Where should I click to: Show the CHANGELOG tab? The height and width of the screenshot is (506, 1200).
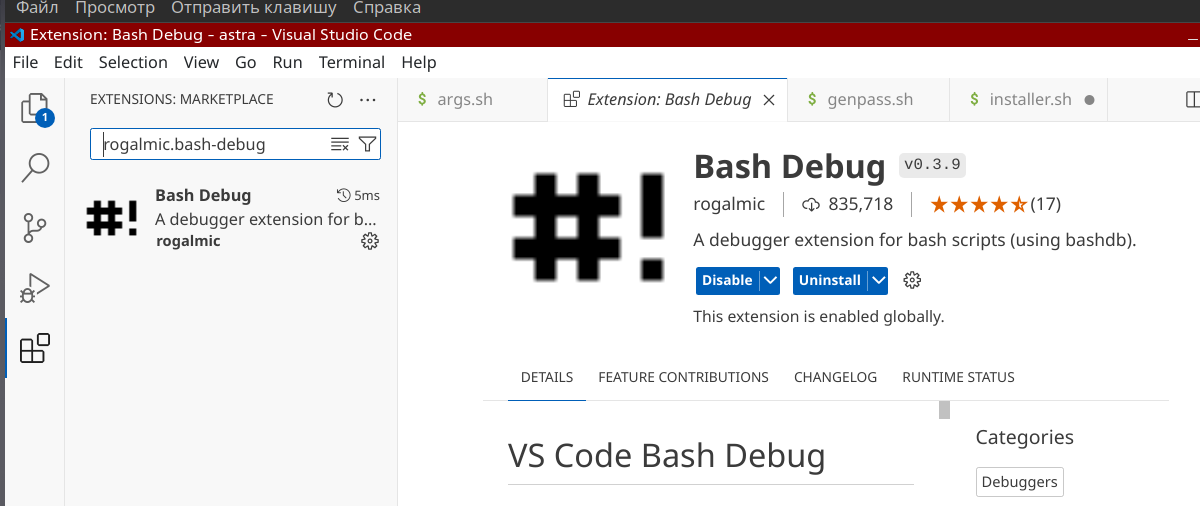pos(835,377)
